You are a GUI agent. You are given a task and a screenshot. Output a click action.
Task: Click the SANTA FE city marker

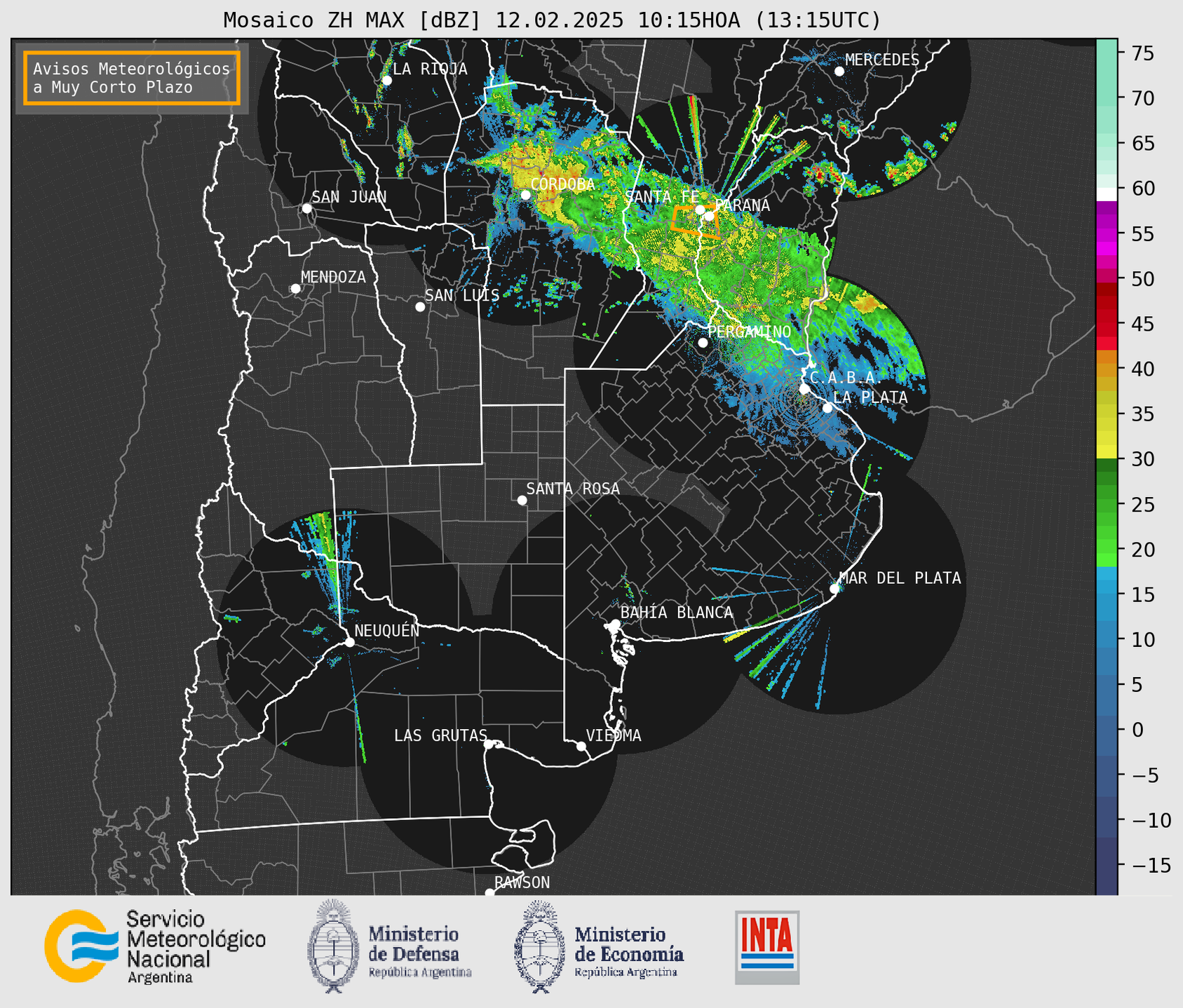(700, 210)
